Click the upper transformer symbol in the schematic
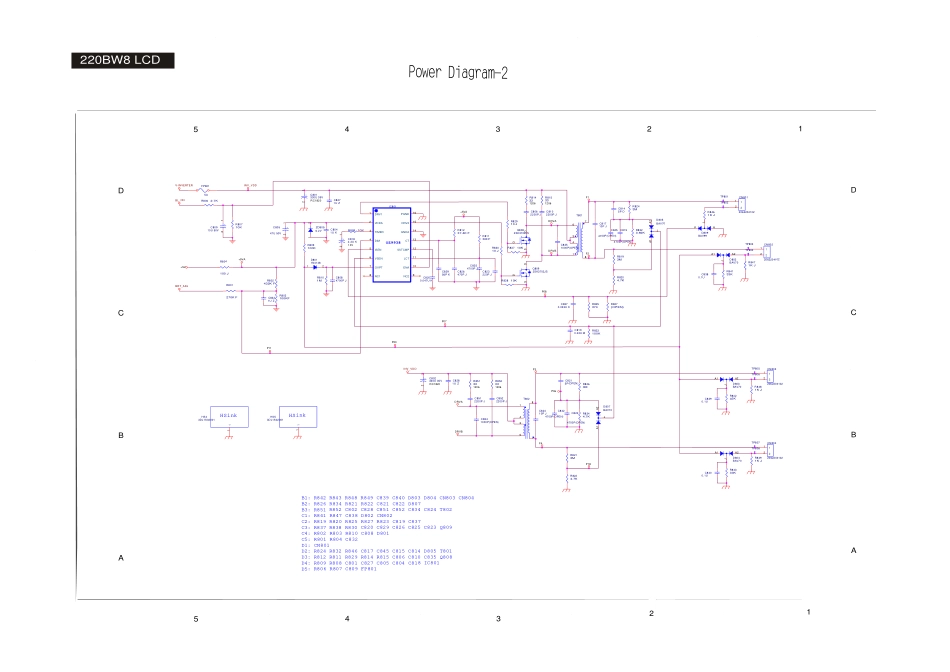This screenshot has height=672, width=950. coord(577,240)
